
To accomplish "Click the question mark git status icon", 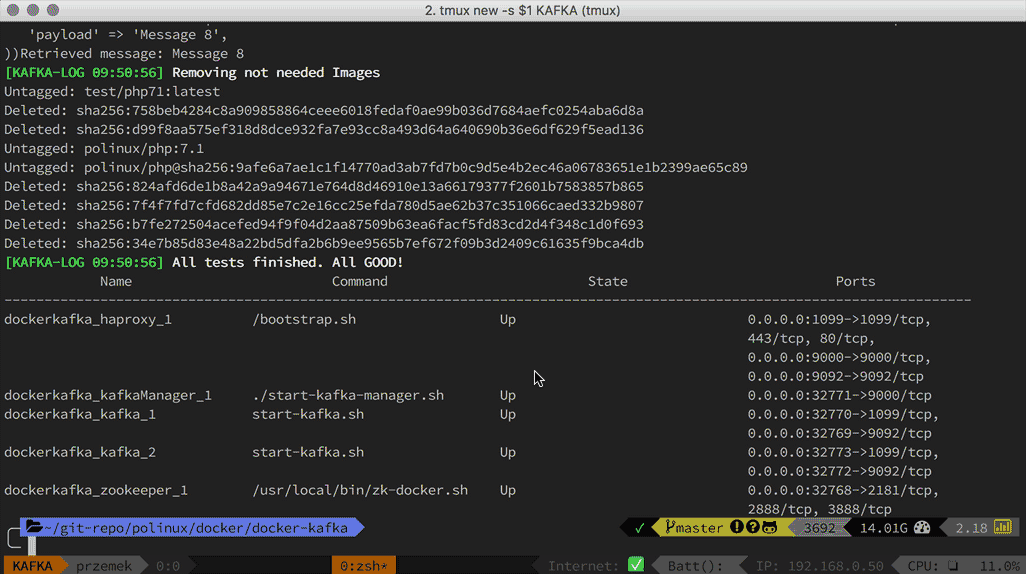I will 753,527.
